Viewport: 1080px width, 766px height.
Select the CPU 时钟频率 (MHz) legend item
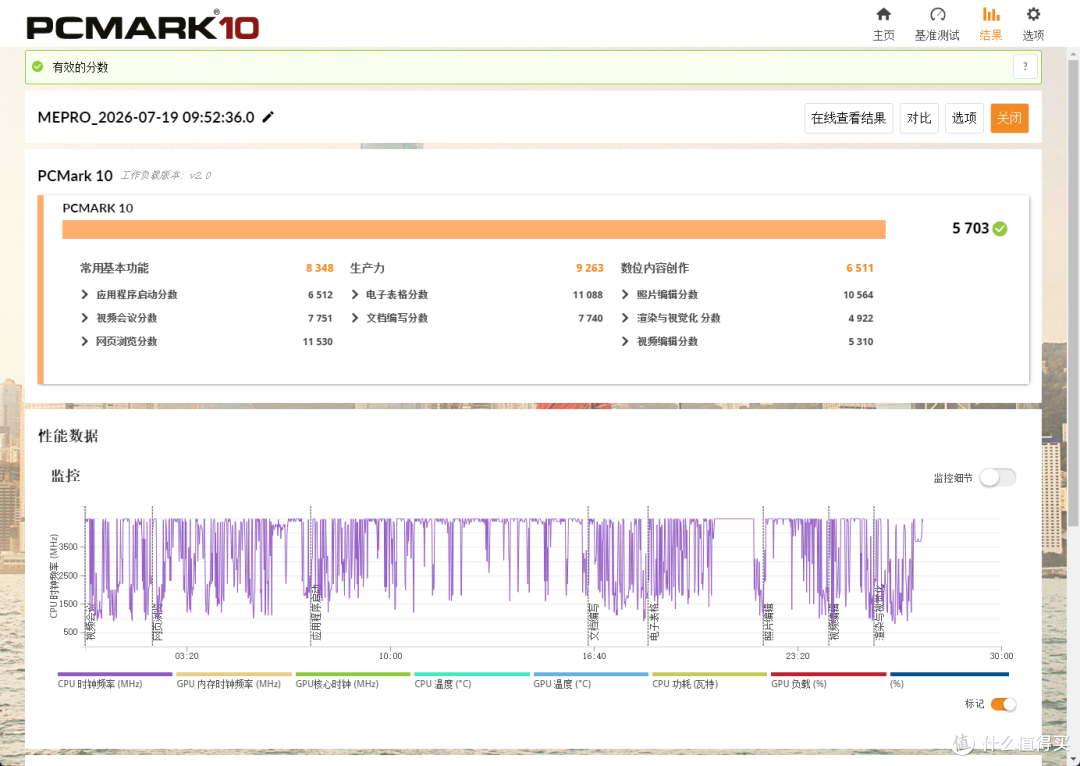click(114, 680)
